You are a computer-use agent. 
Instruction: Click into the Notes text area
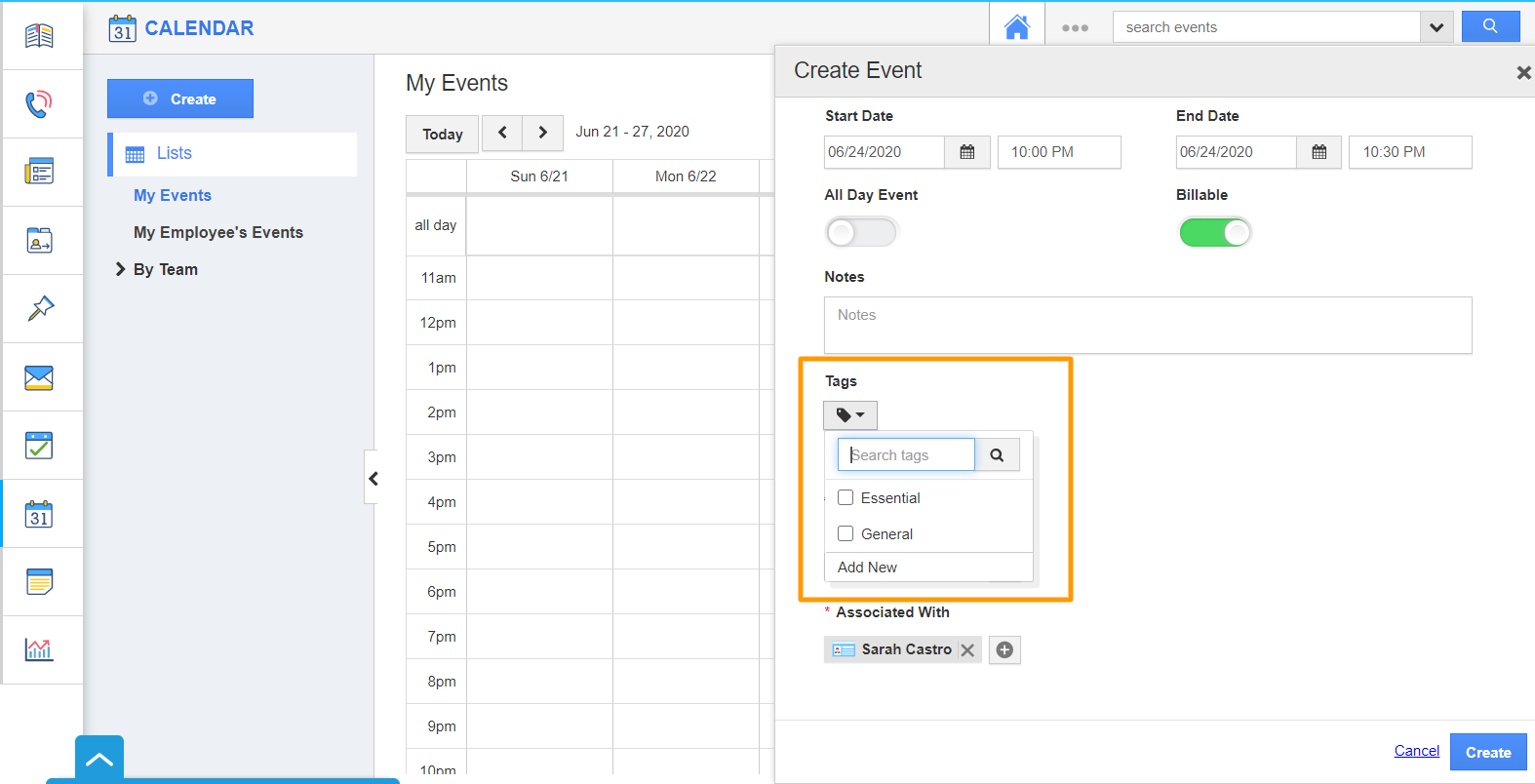[1147, 325]
